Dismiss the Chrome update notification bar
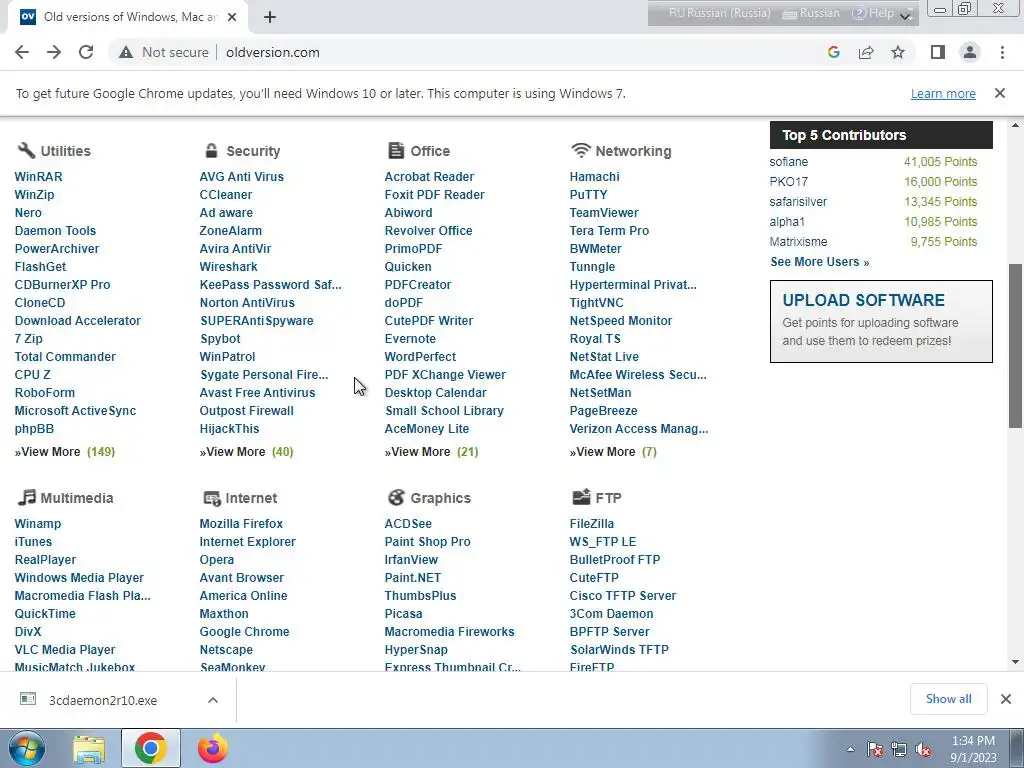Viewport: 1024px width, 768px height. (1000, 93)
